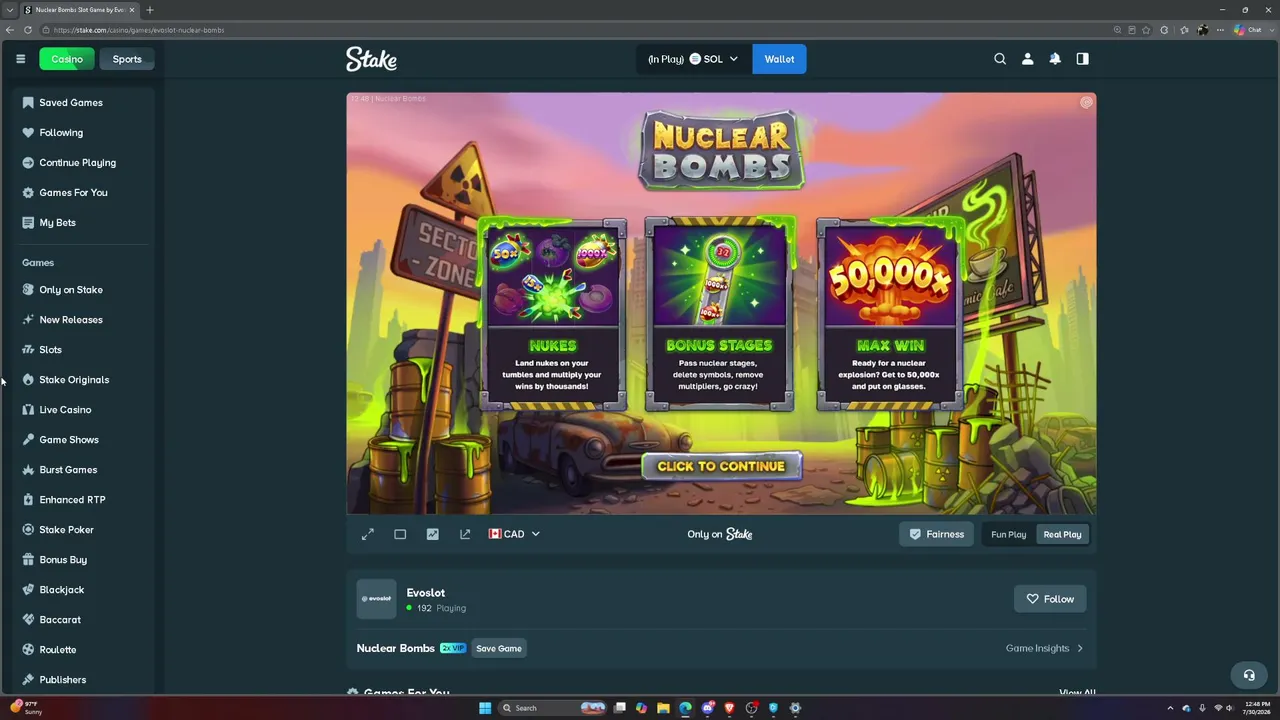
Task: Select Real Play mode
Action: click(x=1062, y=534)
